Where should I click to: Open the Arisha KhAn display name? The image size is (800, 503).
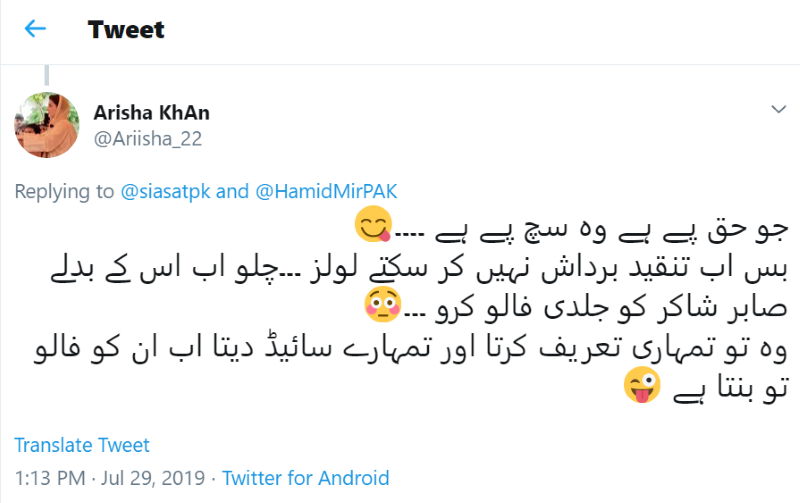coord(151,111)
